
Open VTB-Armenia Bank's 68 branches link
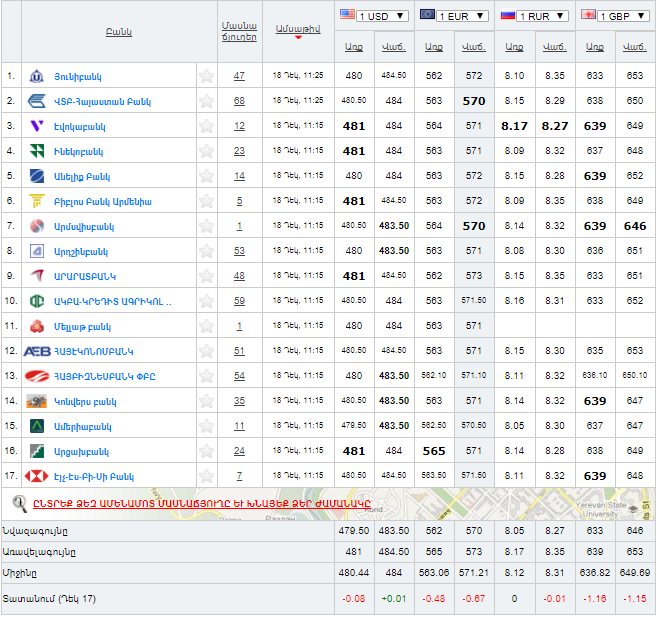[239, 101]
